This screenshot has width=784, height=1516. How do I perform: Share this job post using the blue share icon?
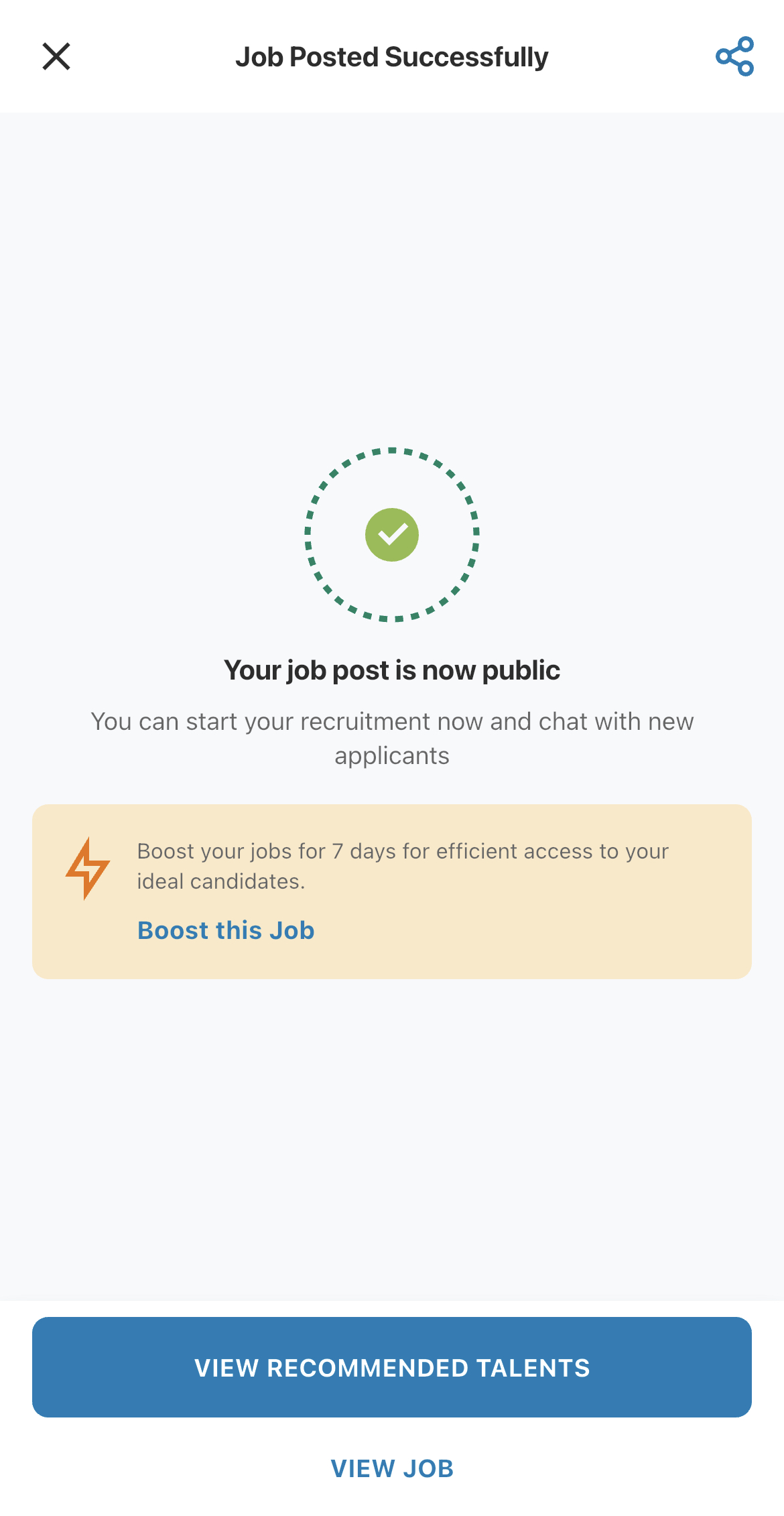[x=734, y=56]
